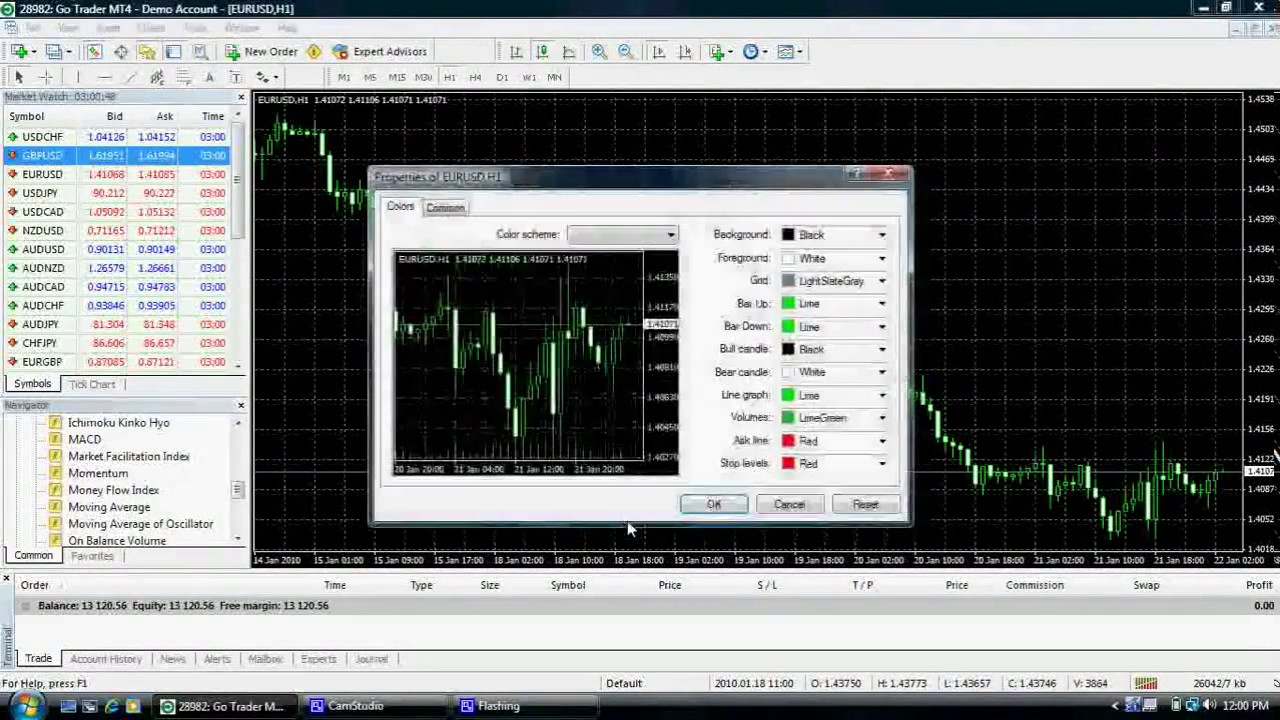Select the Momentum indicator in Navigator
Screen dimensions: 1280x720
[98, 474]
